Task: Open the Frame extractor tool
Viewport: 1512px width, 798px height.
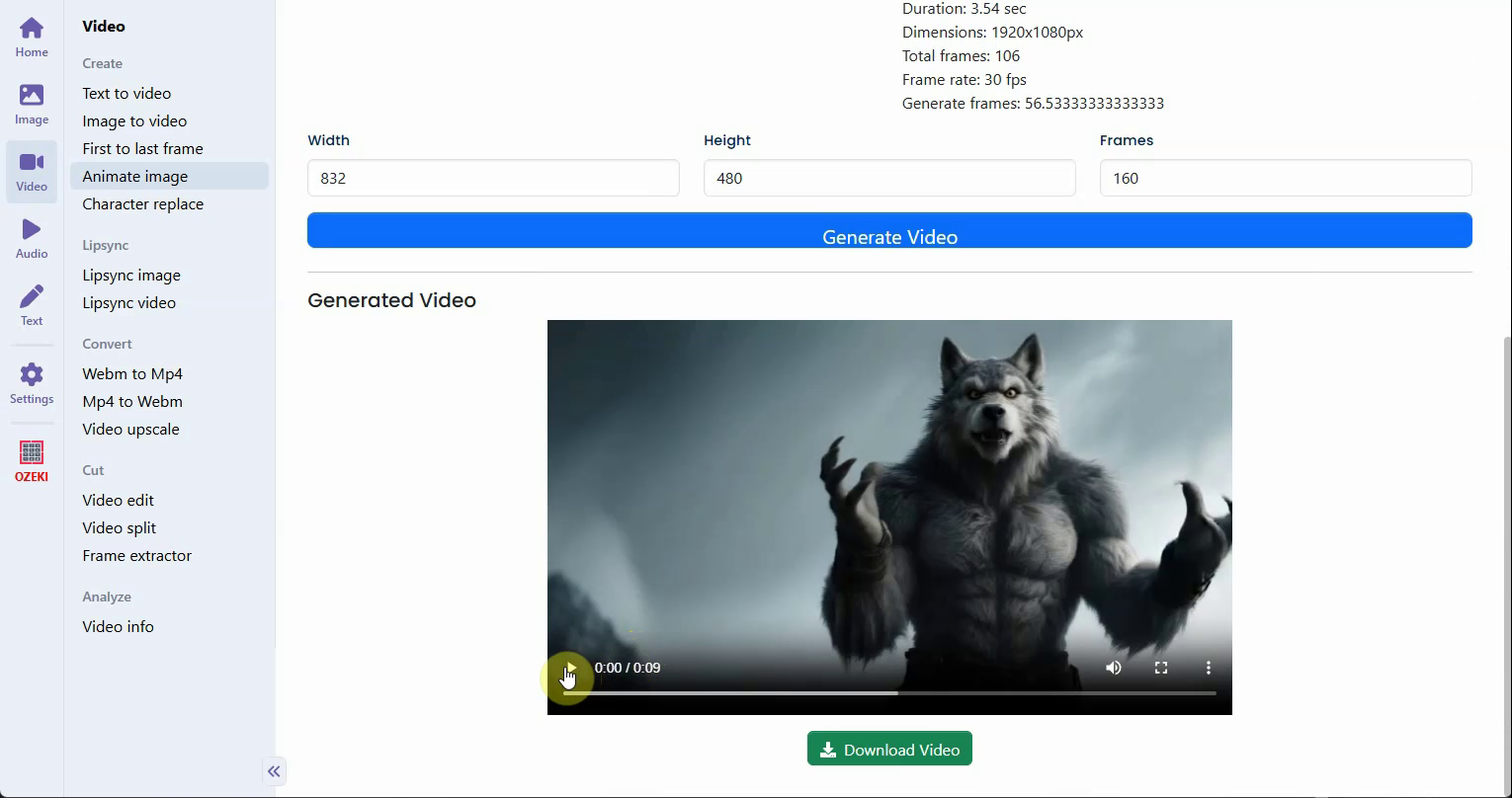Action: pyautogui.click(x=137, y=555)
